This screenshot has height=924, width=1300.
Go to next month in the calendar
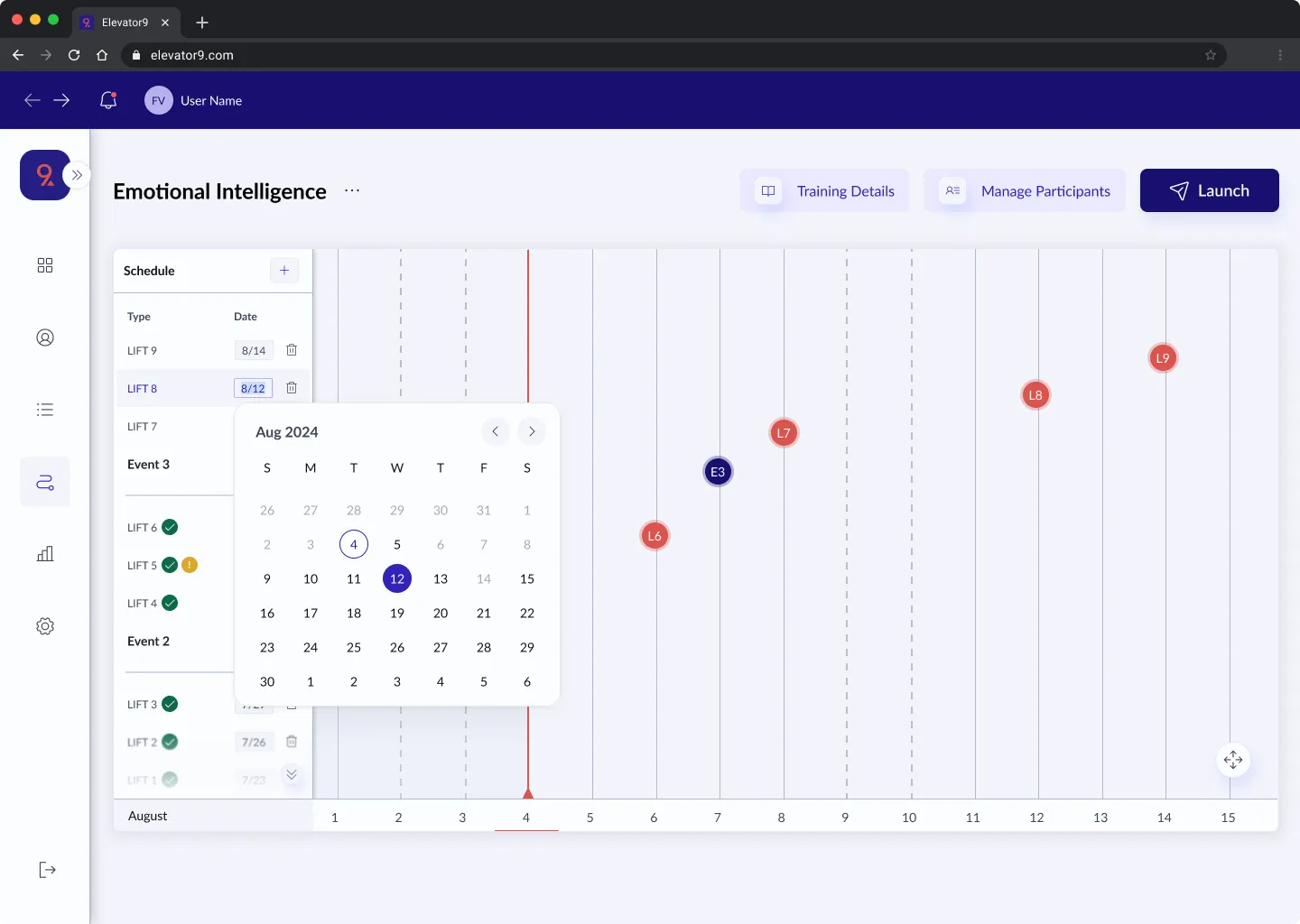(532, 431)
